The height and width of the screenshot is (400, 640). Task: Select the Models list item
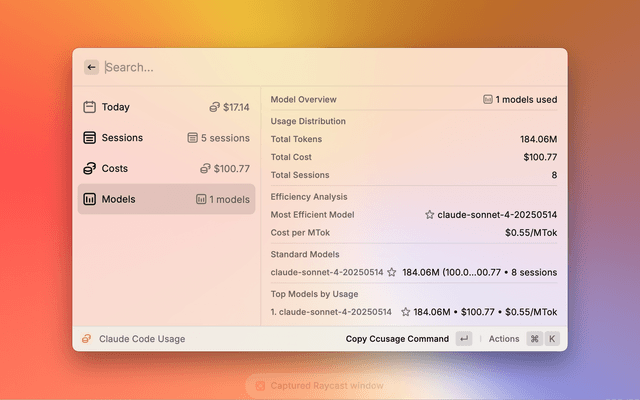(166, 199)
